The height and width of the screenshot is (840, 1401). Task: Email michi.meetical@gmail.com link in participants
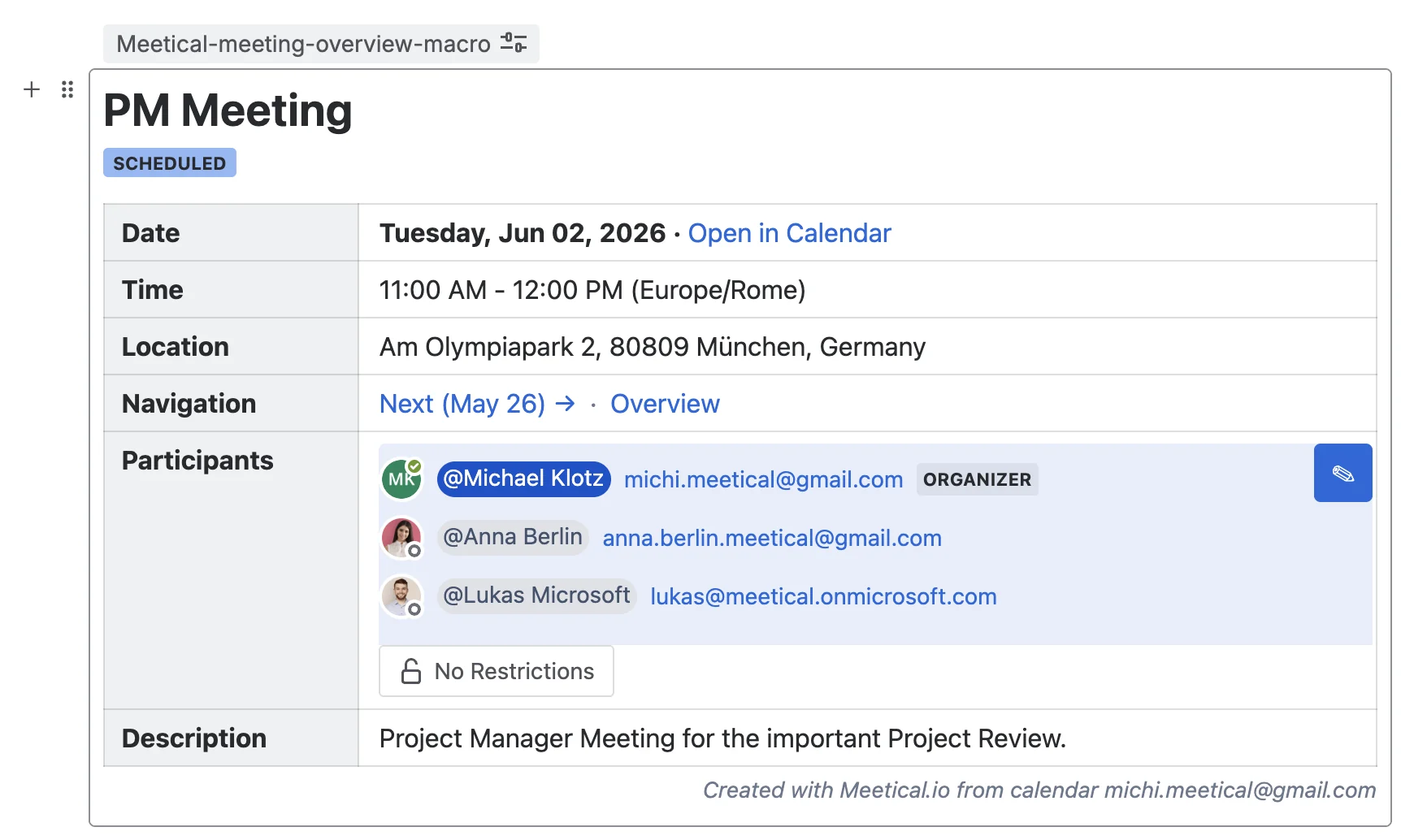point(763,479)
